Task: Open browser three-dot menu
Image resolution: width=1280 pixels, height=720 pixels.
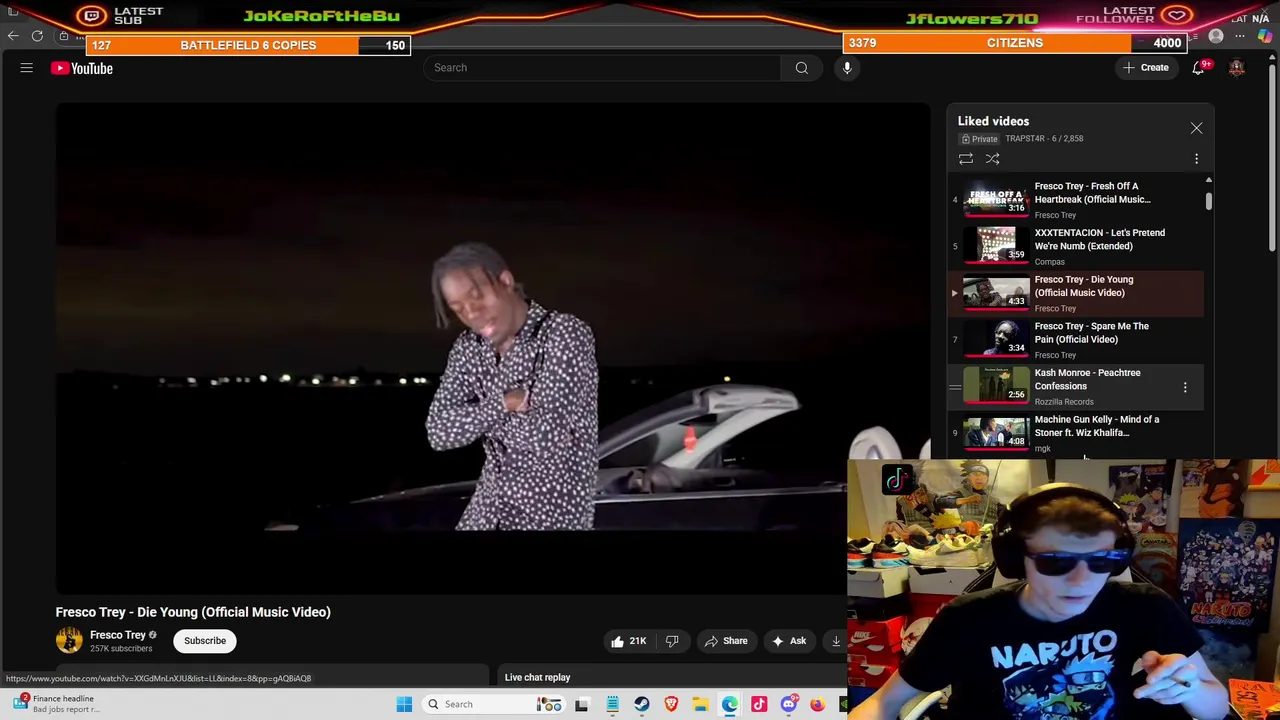Action: pos(1240,36)
